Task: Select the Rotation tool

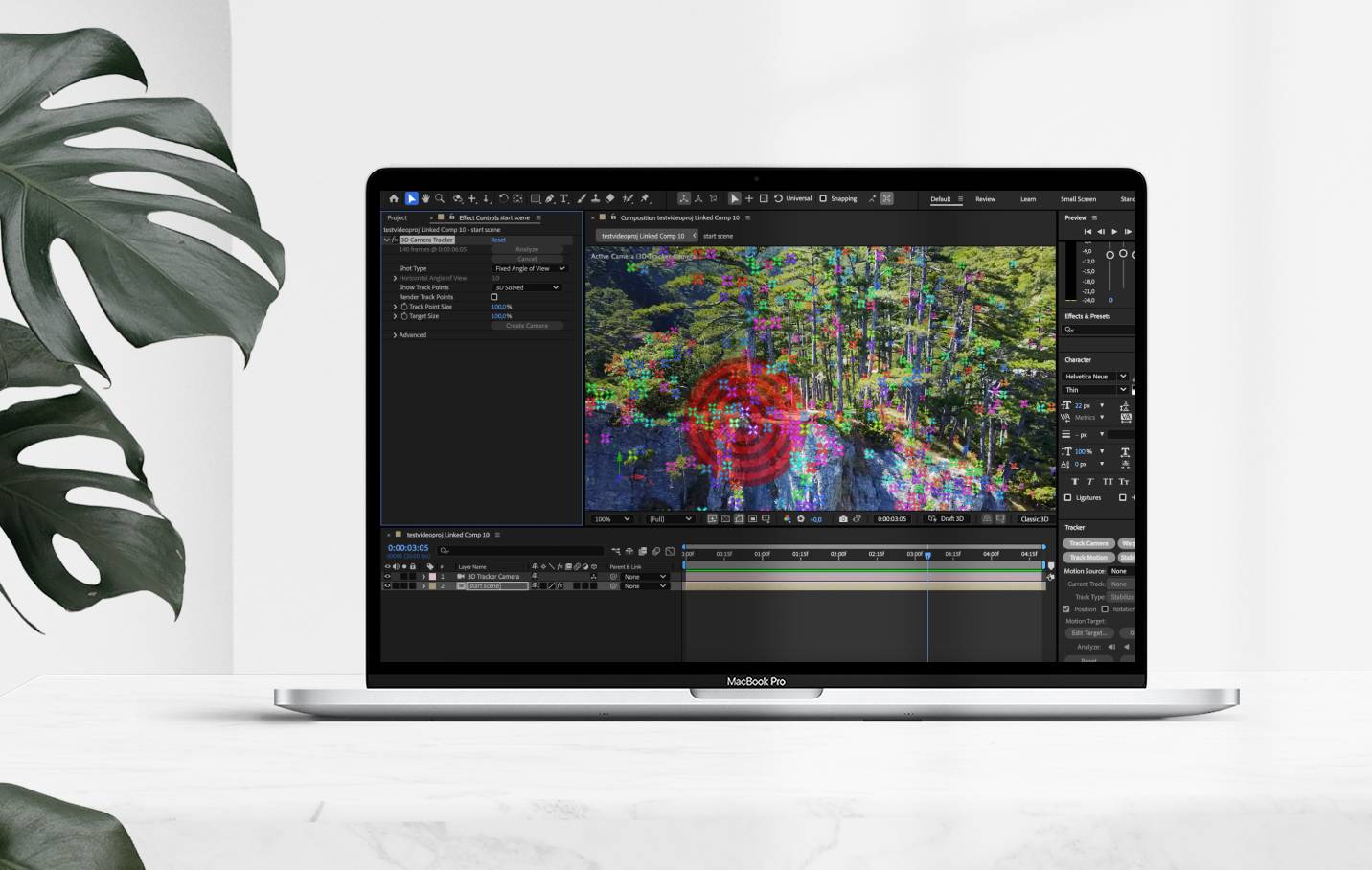Action: coord(504,198)
